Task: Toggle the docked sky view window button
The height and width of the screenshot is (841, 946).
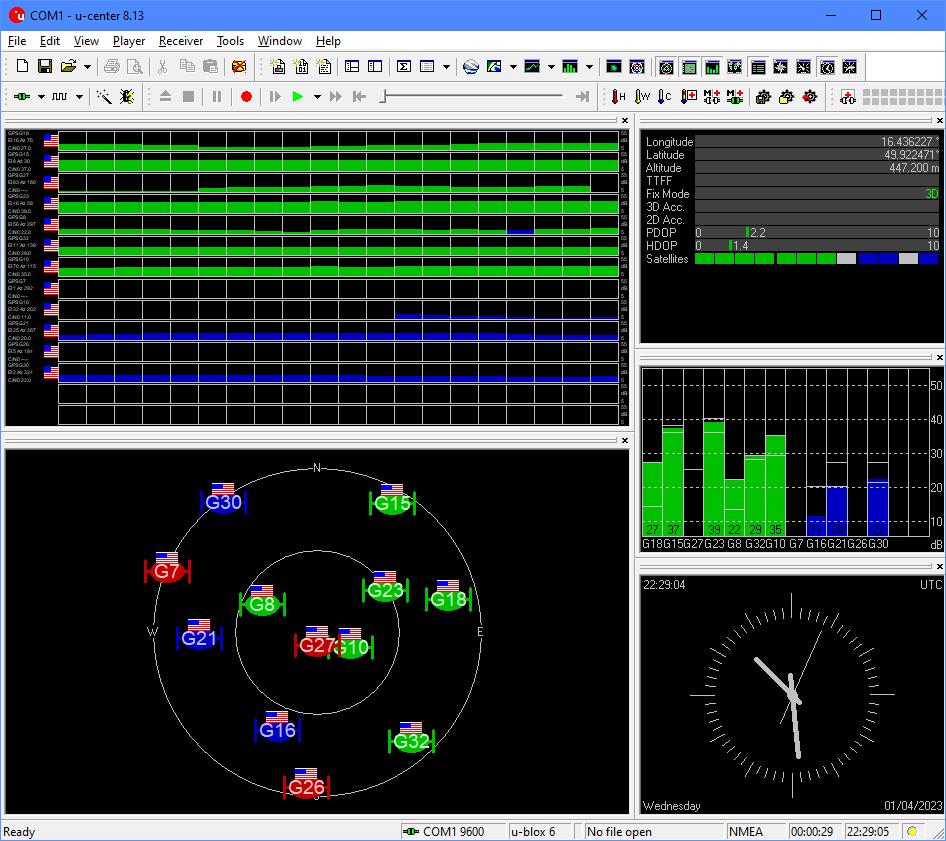Action: pyautogui.click(x=666, y=67)
